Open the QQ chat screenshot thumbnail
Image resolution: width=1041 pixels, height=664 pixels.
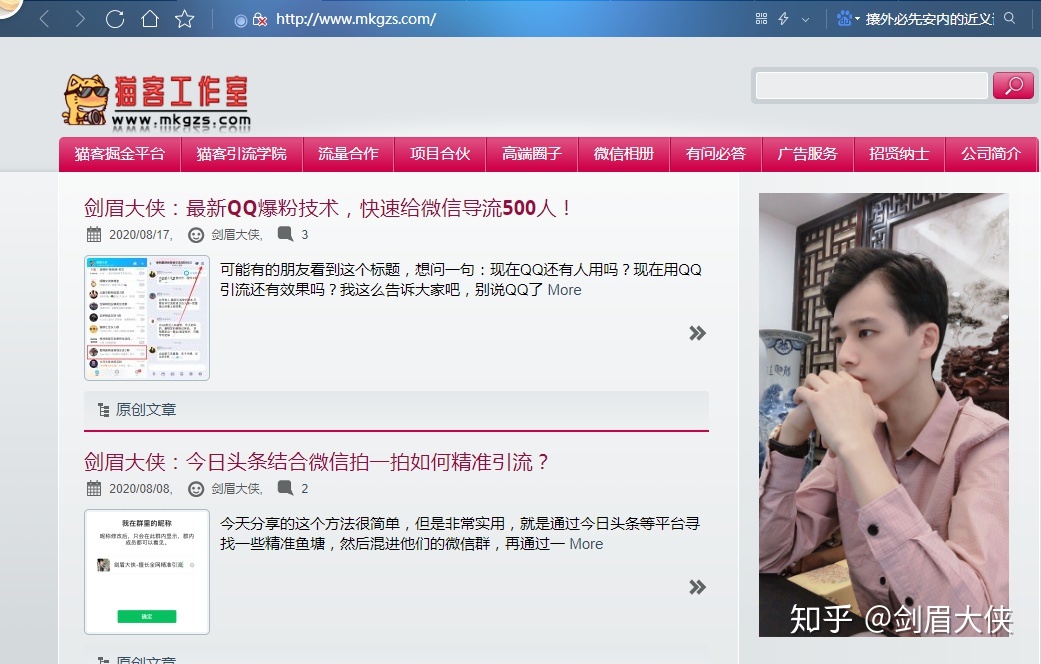point(147,318)
